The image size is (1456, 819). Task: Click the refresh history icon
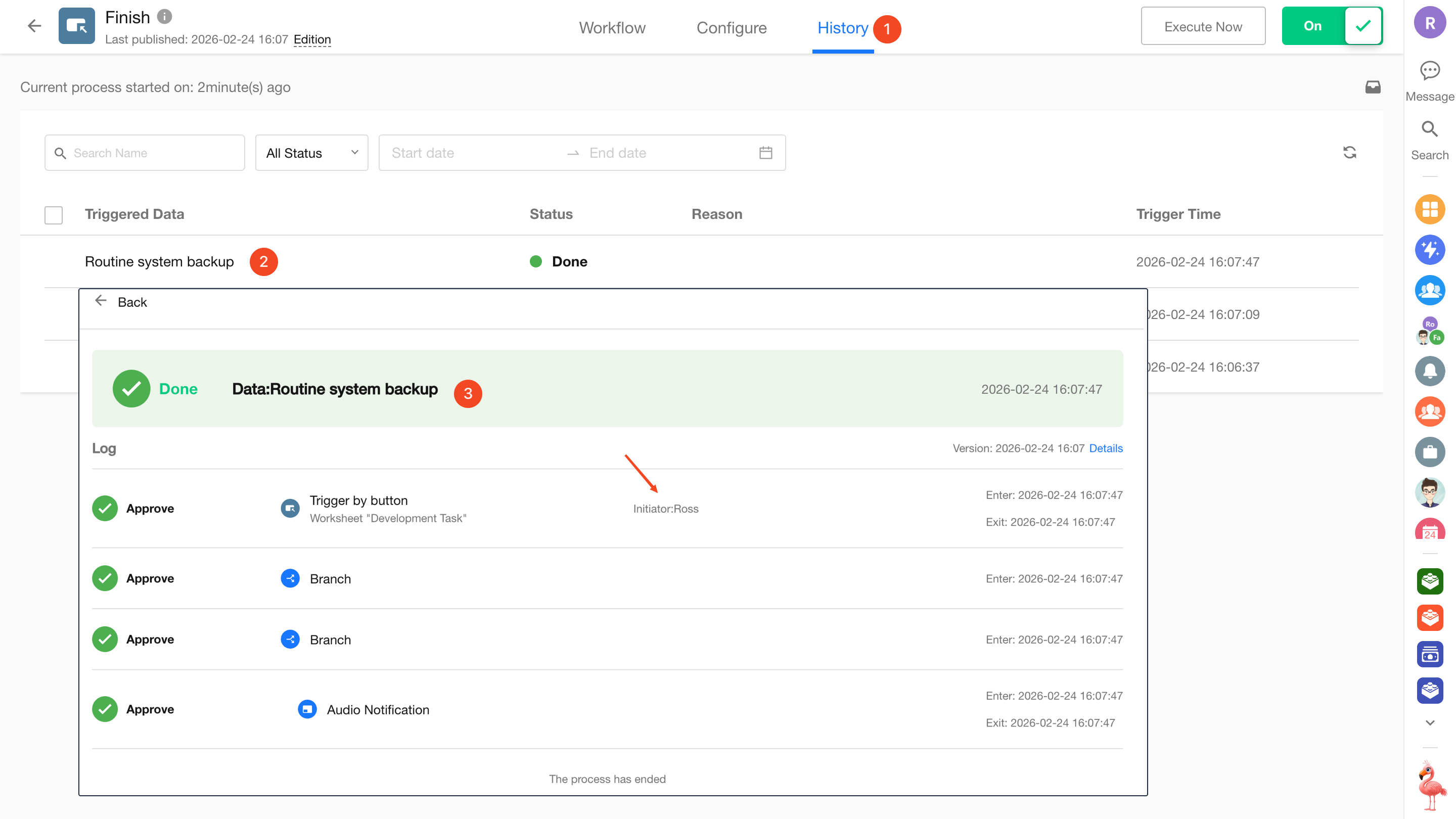point(1349,153)
